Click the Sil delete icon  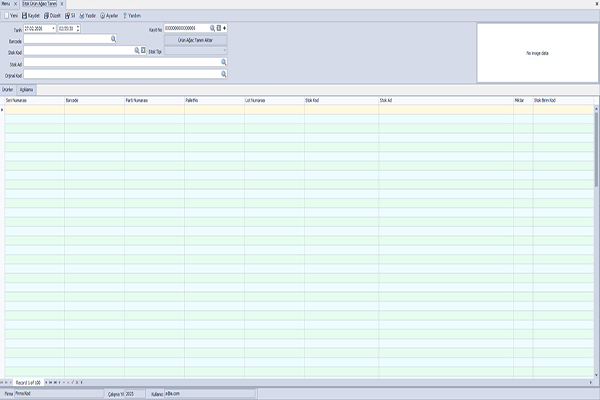[67, 16]
